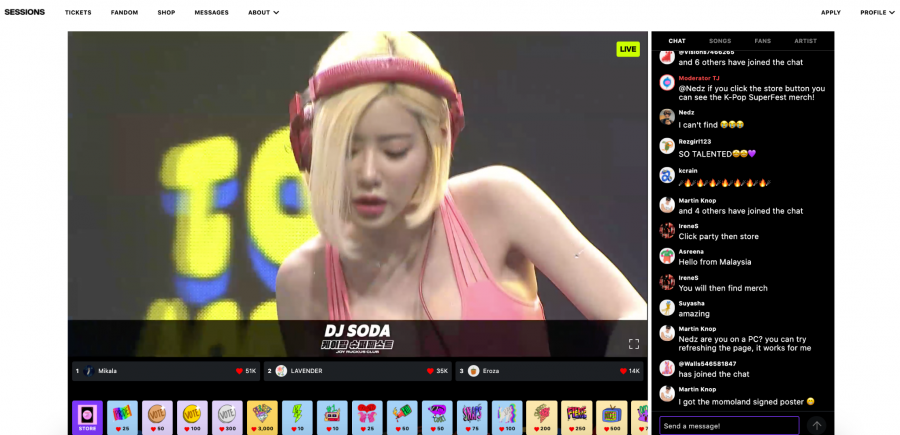Open the SHOP page
This screenshot has height=435, width=900.
click(166, 13)
